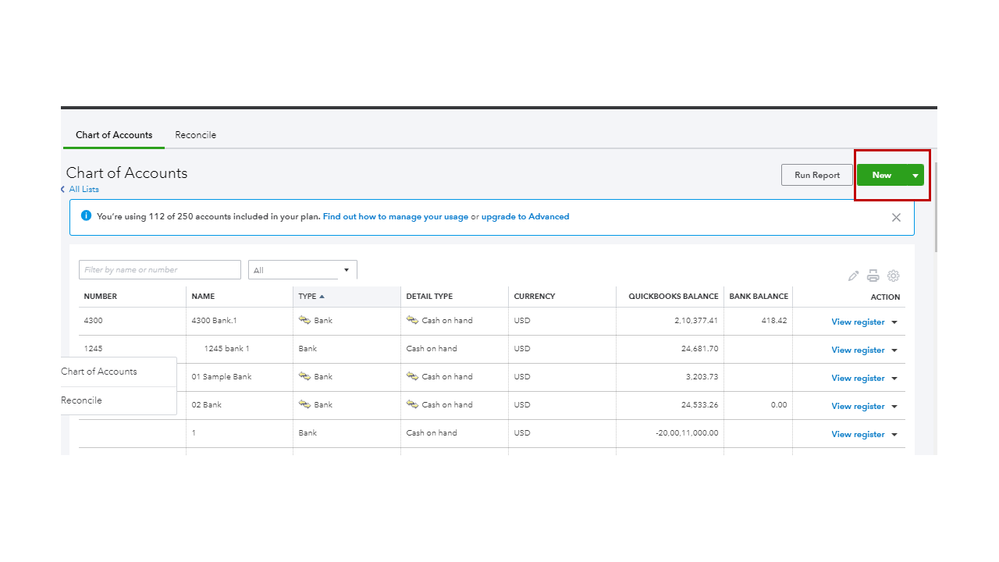Click the bank type icon for 02 Bank

[305, 405]
